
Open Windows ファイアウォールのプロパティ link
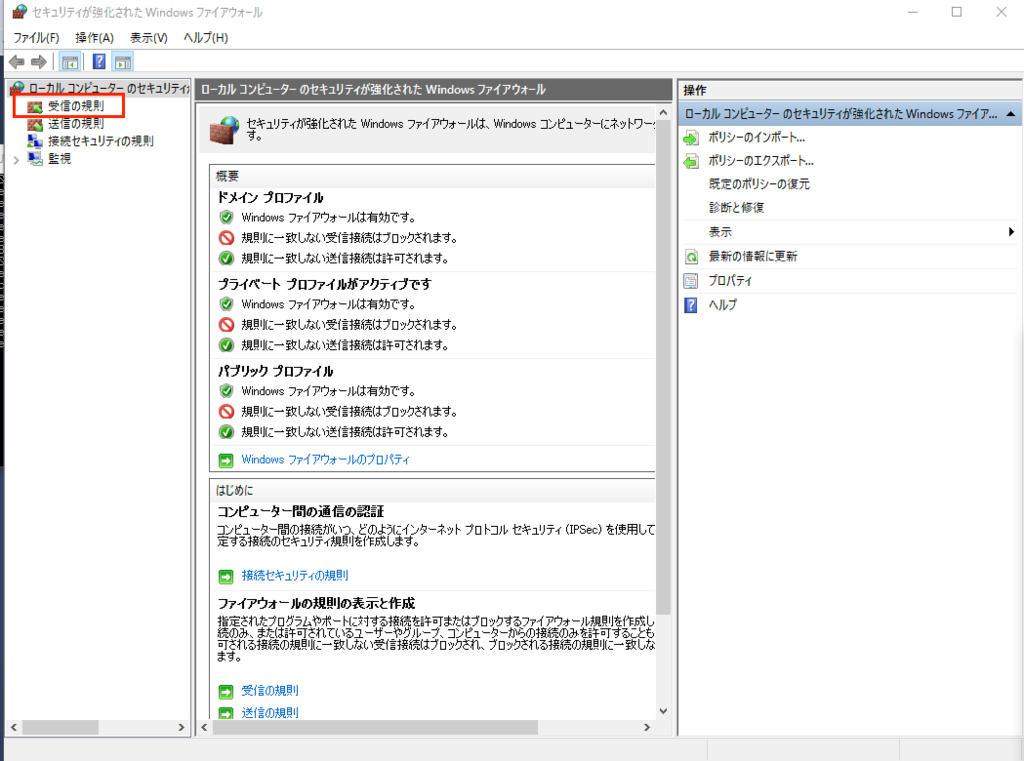[325, 460]
